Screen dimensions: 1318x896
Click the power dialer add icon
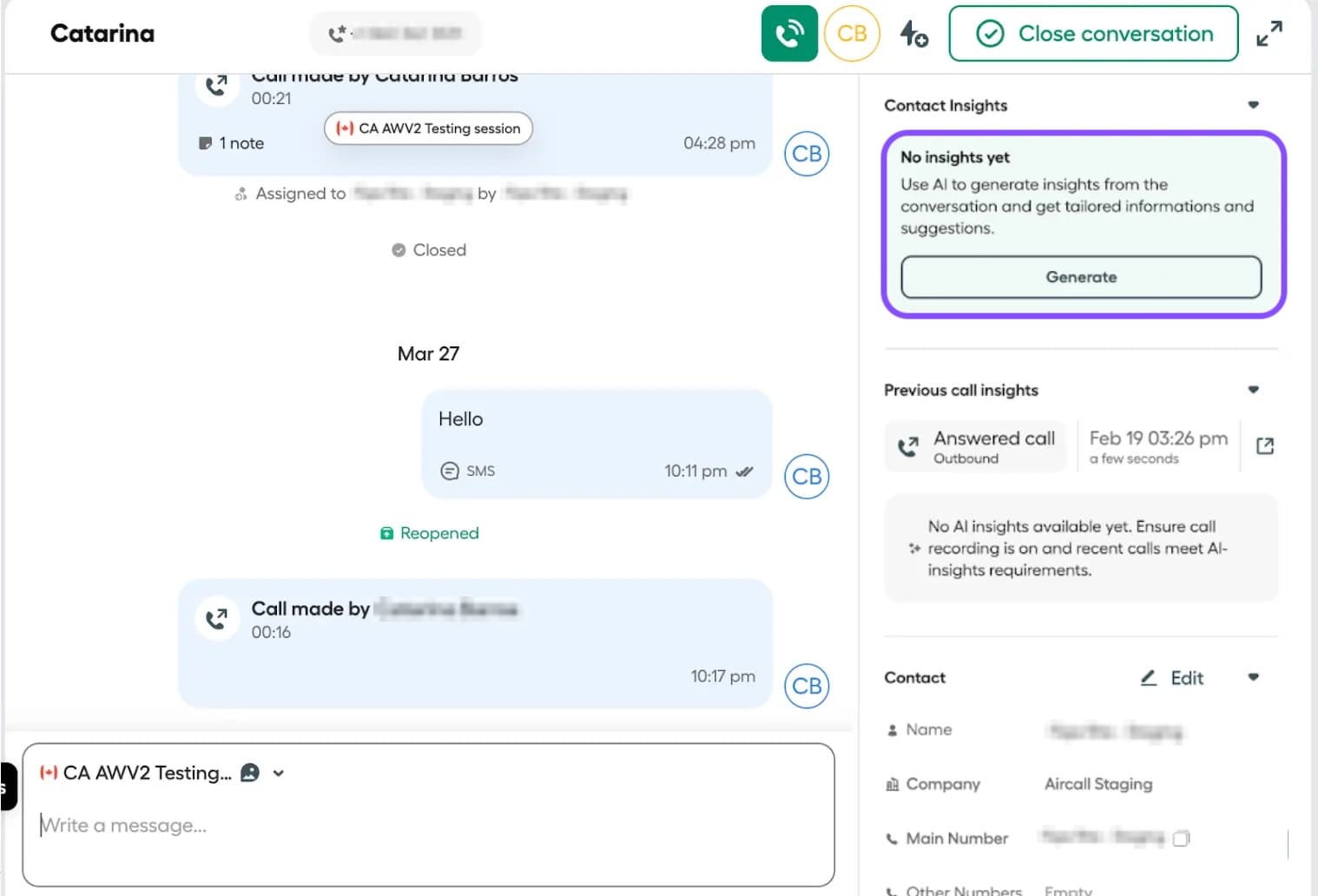914,35
